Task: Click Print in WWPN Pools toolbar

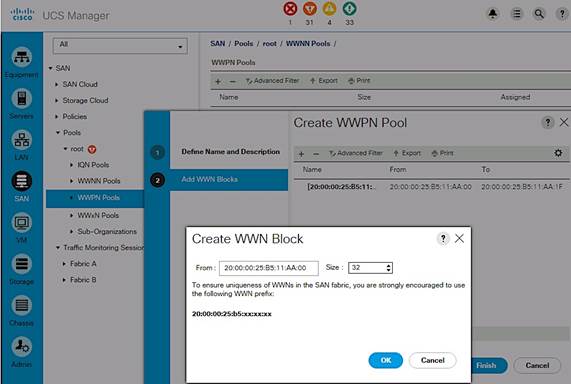Action: 359,81
